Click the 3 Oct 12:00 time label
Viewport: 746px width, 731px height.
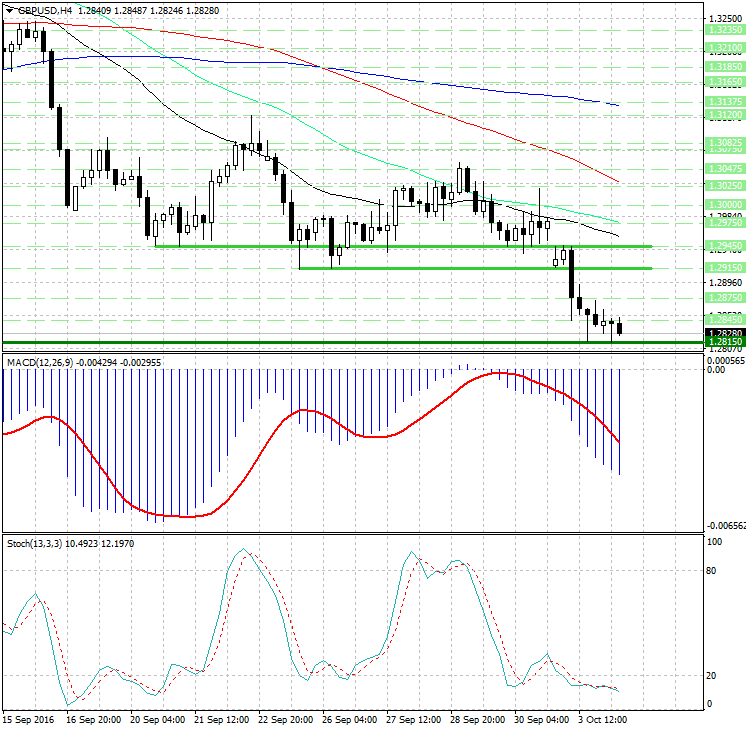[x=604, y=719]
